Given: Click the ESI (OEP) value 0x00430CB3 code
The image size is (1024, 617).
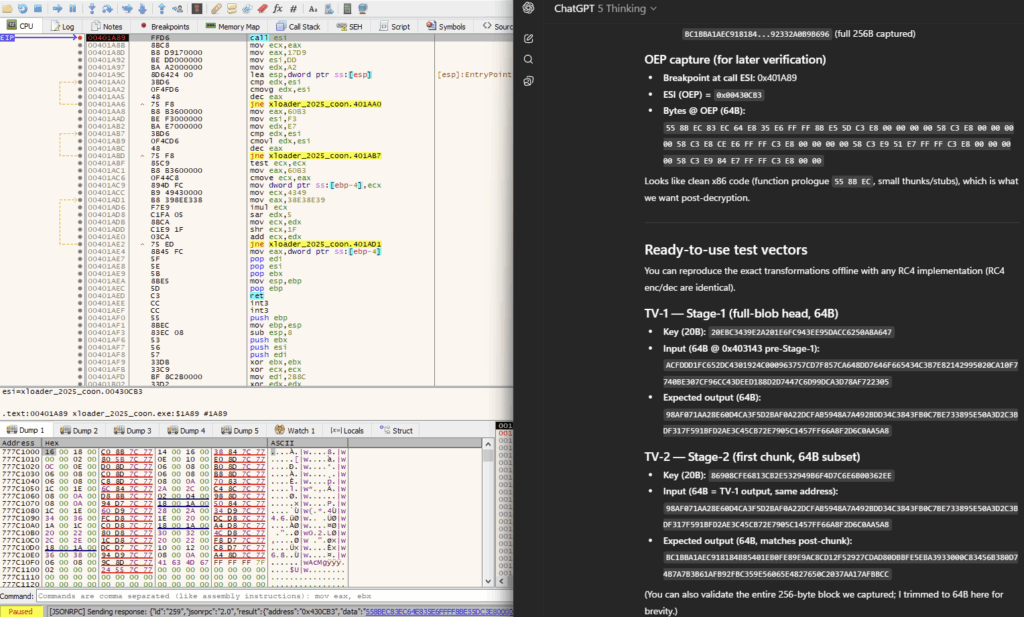Looking at the screenshot, I should point(739,95).
